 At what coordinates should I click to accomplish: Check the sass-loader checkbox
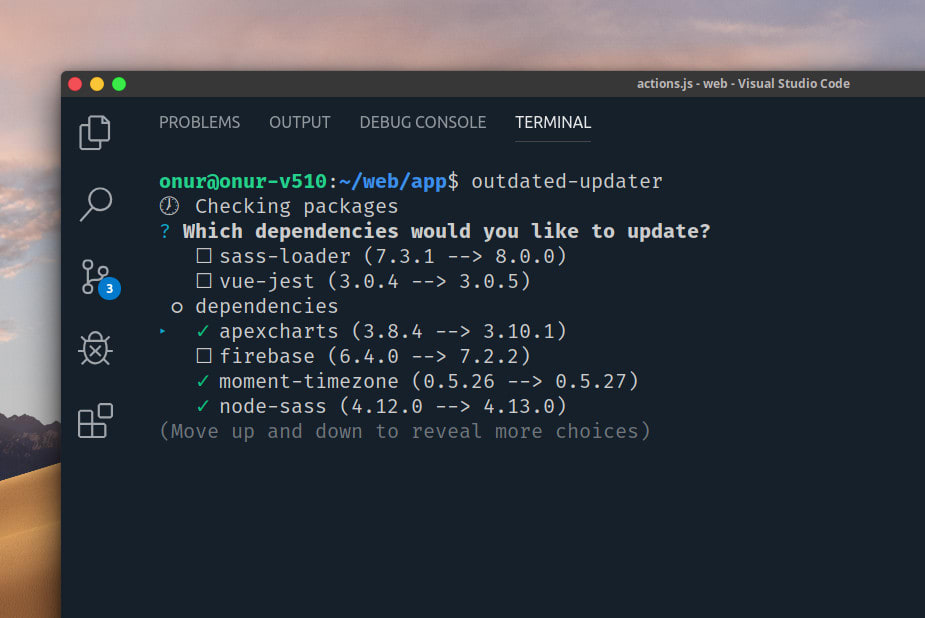tap(204, 256)
